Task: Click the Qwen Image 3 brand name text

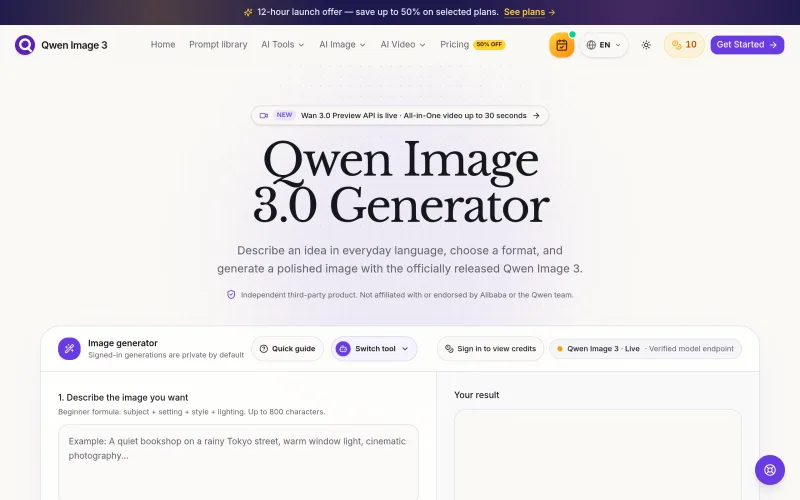Action: point(74,45)
